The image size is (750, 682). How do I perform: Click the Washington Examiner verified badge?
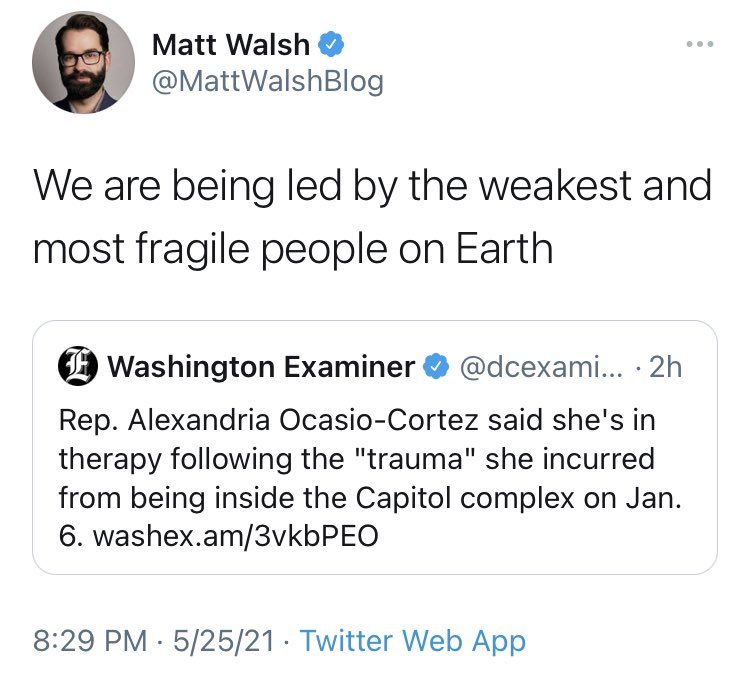(436, 366)
